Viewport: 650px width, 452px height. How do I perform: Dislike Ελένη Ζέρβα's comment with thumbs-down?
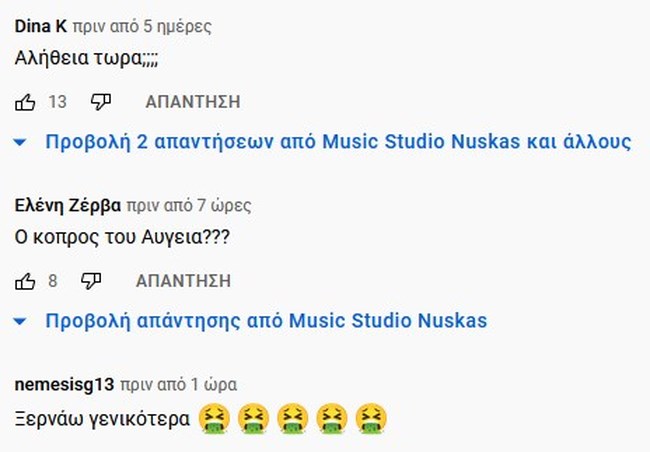pyautogui.click(x=91, y=281)
